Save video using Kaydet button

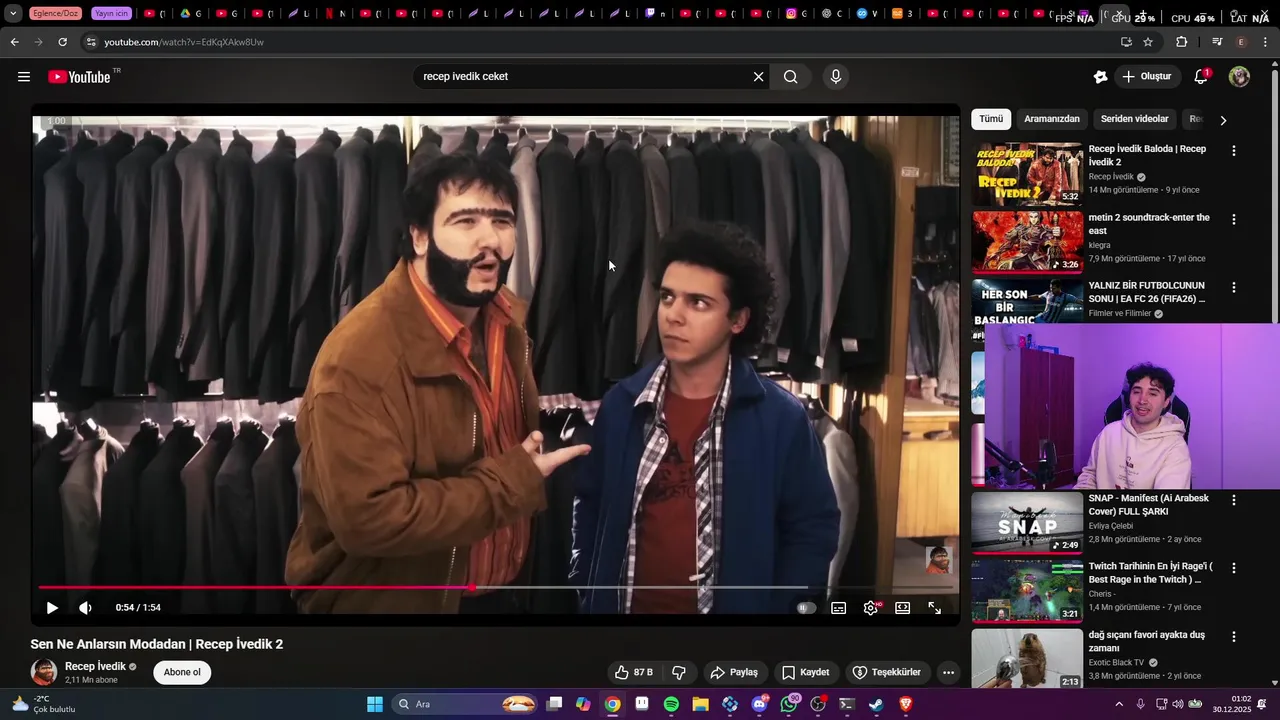pos(806,672)
